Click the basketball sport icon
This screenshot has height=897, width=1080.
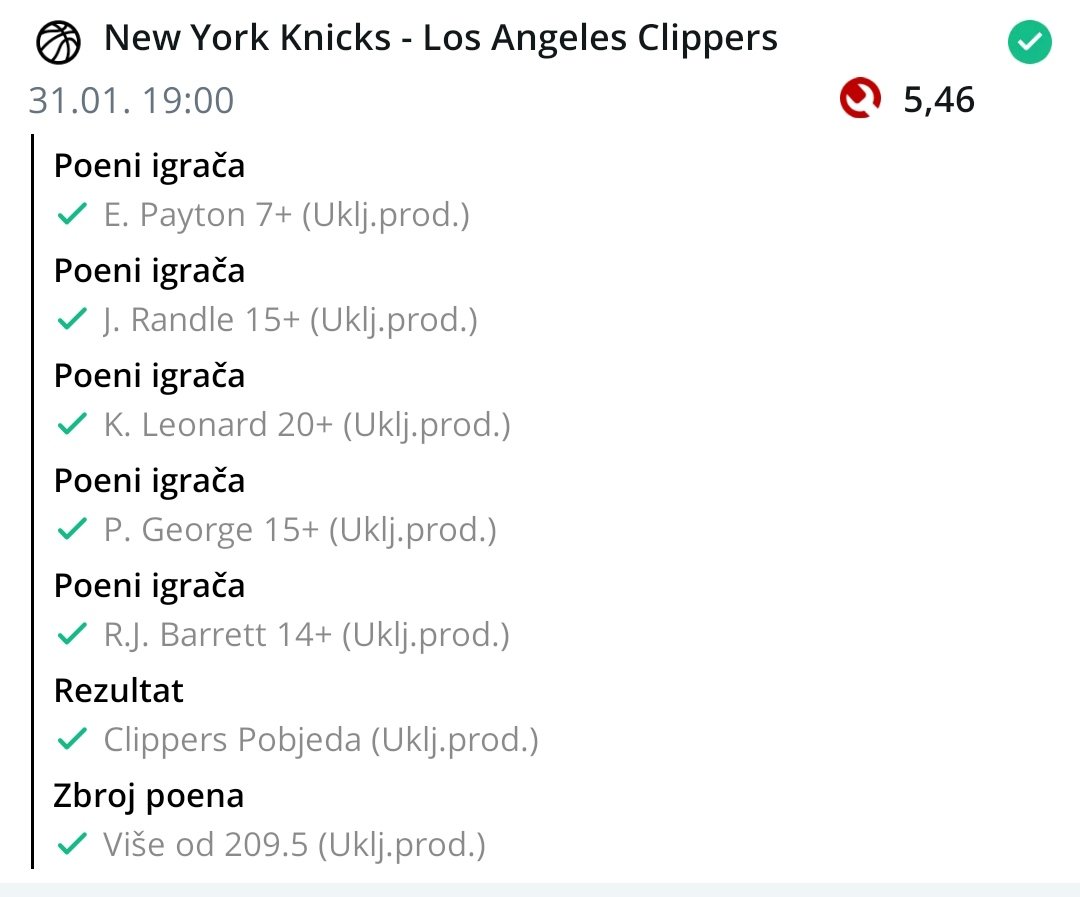(59, 43)
